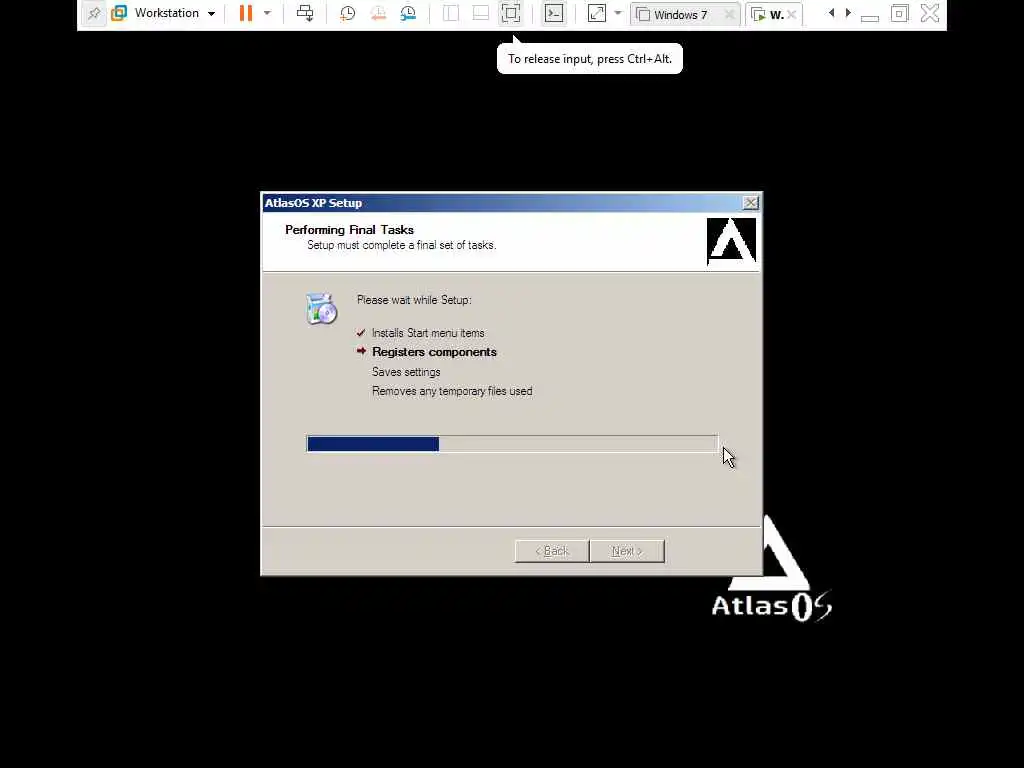The height and width of the screenshot is (768, 1024).
Task: Pause the virtual machine with orange icon
Action: [246, 13]
